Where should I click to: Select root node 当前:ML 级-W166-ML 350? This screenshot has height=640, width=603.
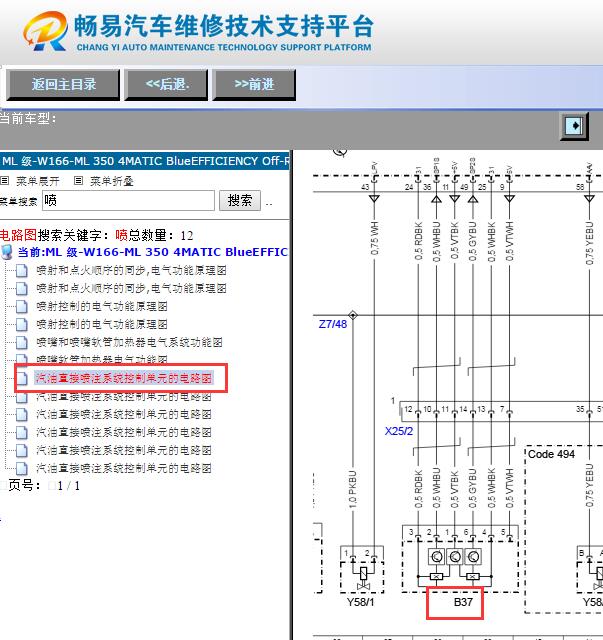[x=152, y=252]
